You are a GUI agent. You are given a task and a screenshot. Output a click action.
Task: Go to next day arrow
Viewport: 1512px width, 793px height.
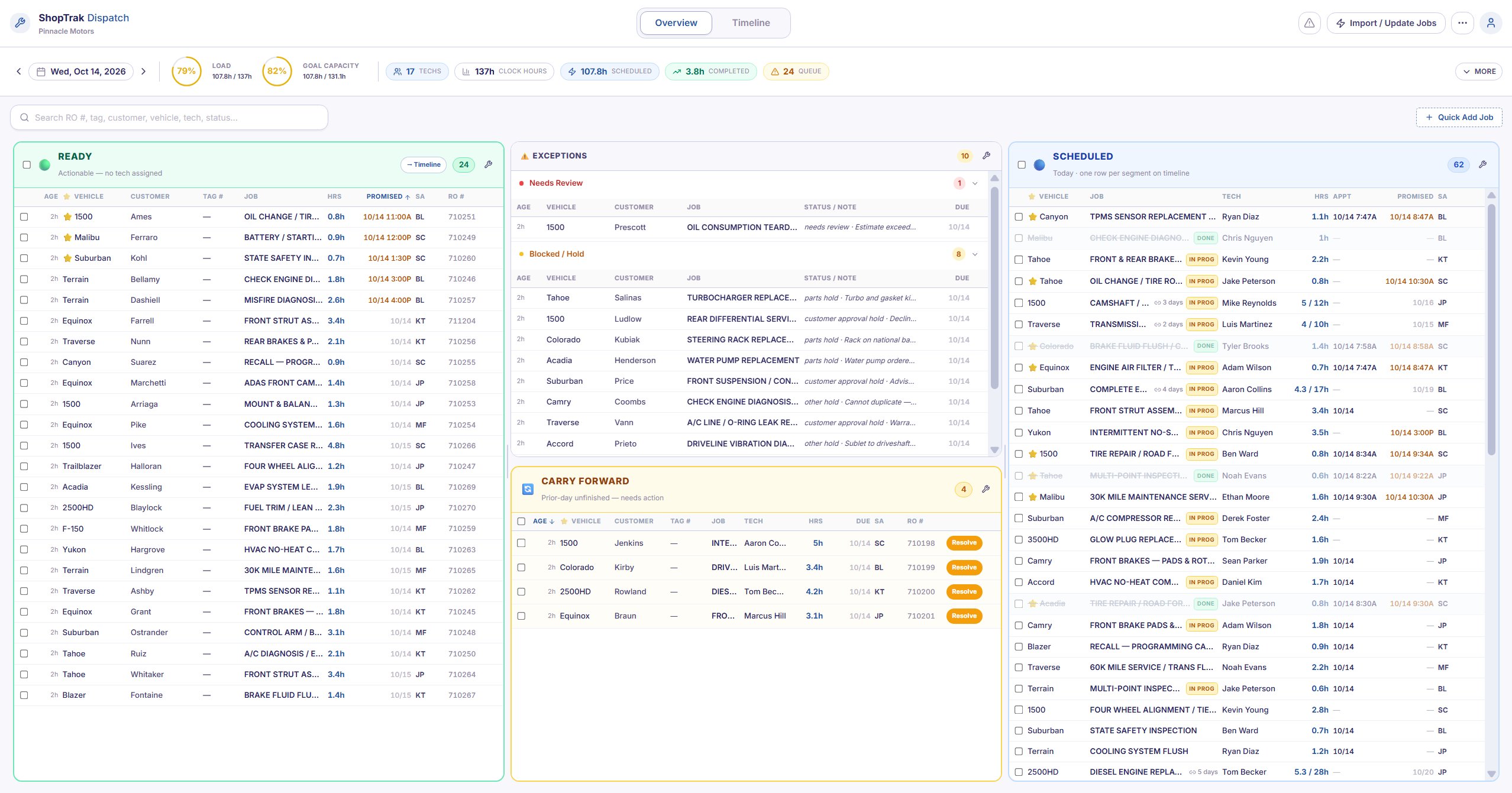(143, 72)
